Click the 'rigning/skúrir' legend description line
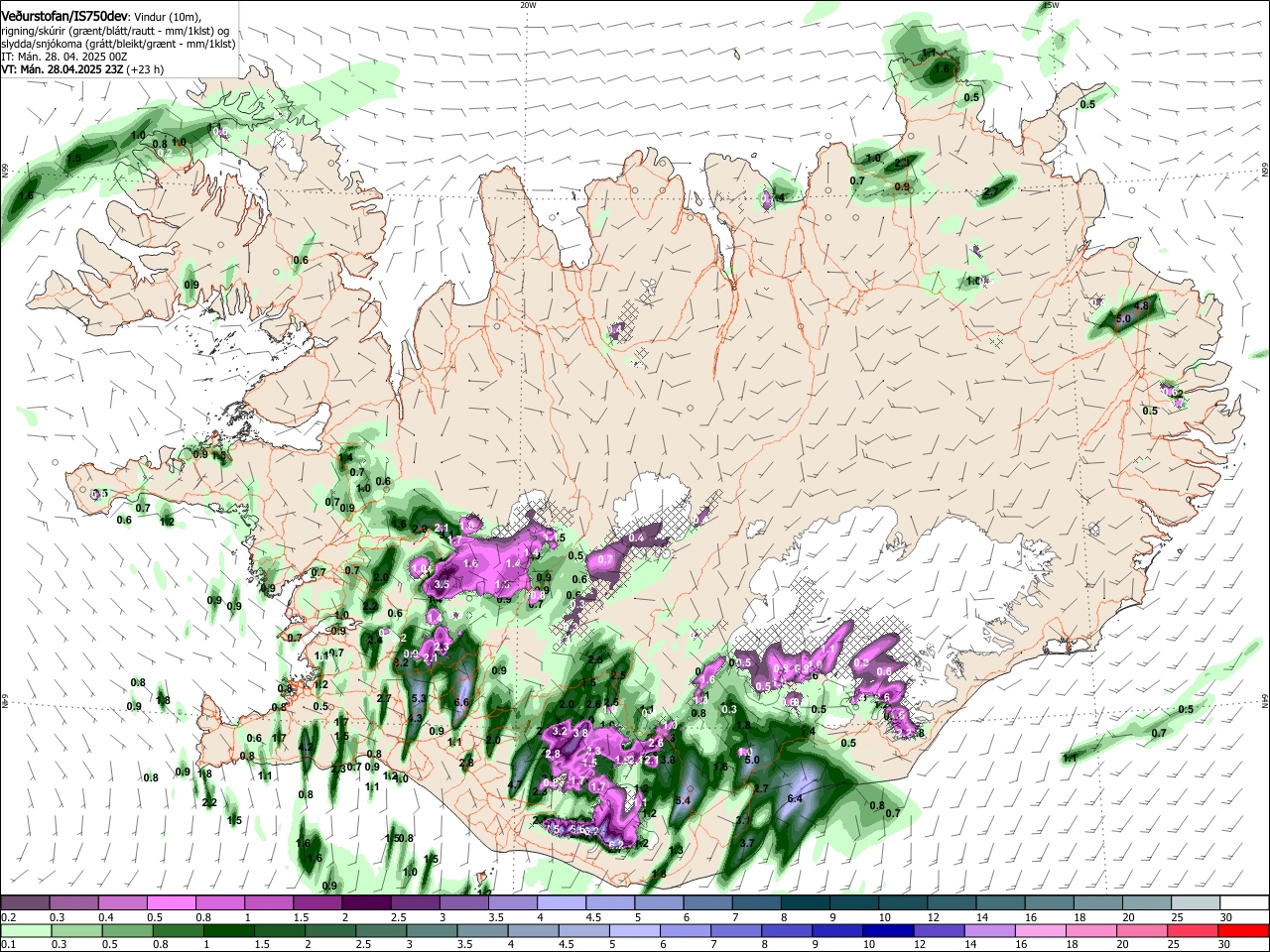Screen dimensions: 1270x952 pyautogui.click(x=115, y=30)
